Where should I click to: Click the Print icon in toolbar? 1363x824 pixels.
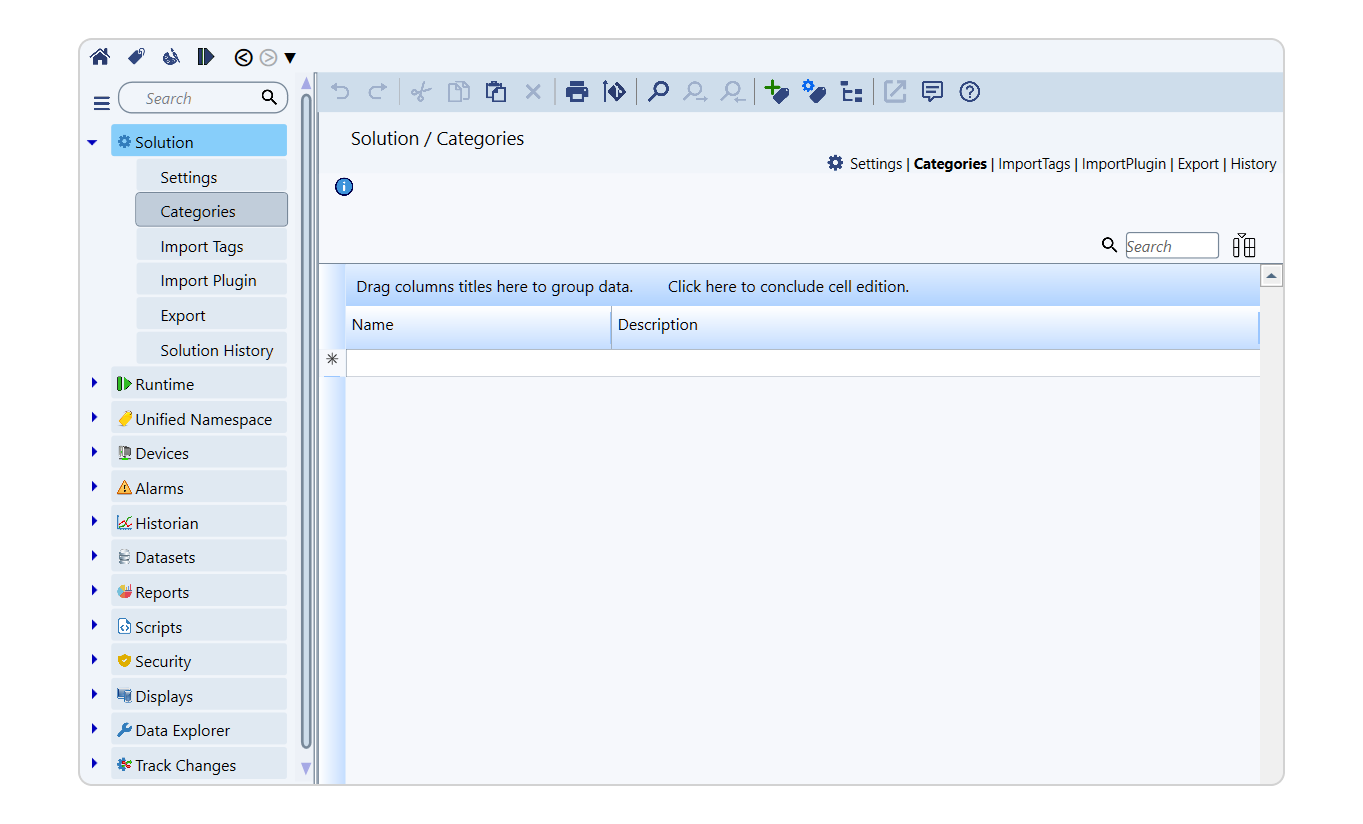[577, 92]
